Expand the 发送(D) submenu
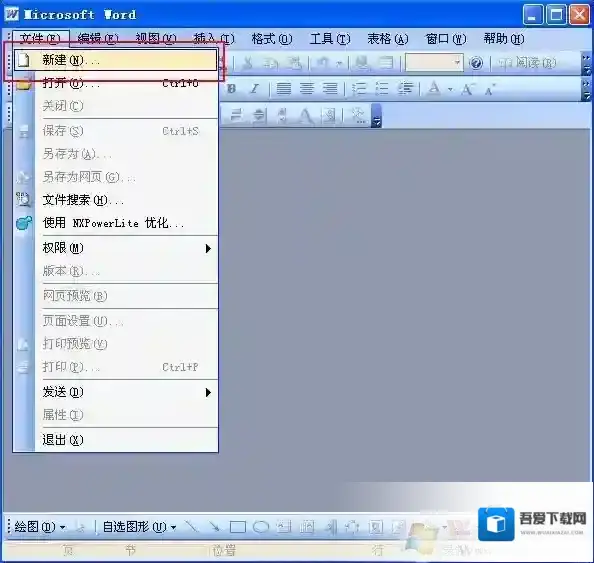Screen dimensions: 594x563 (x=116, y=392)
